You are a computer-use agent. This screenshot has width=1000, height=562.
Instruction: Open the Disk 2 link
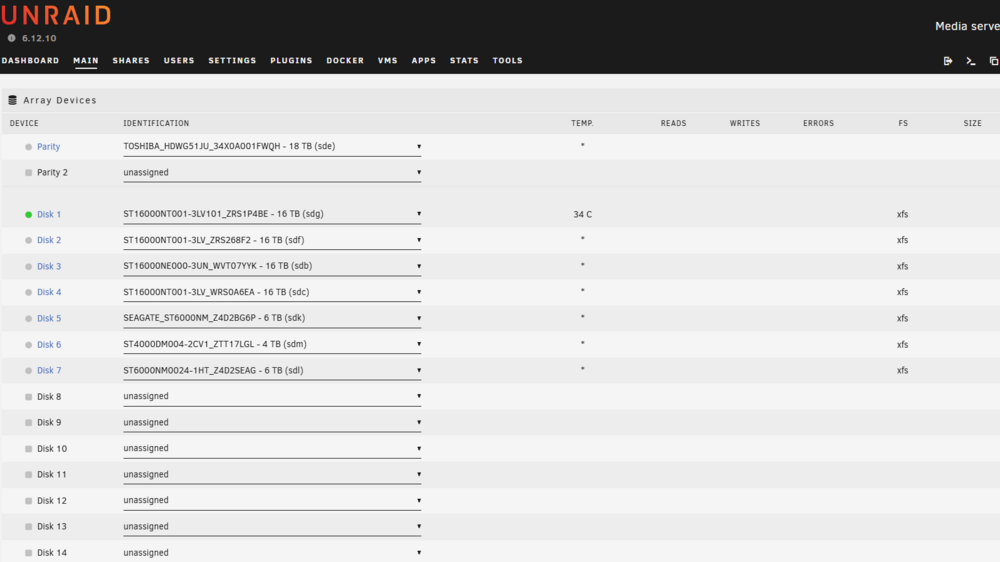[49, 240]
